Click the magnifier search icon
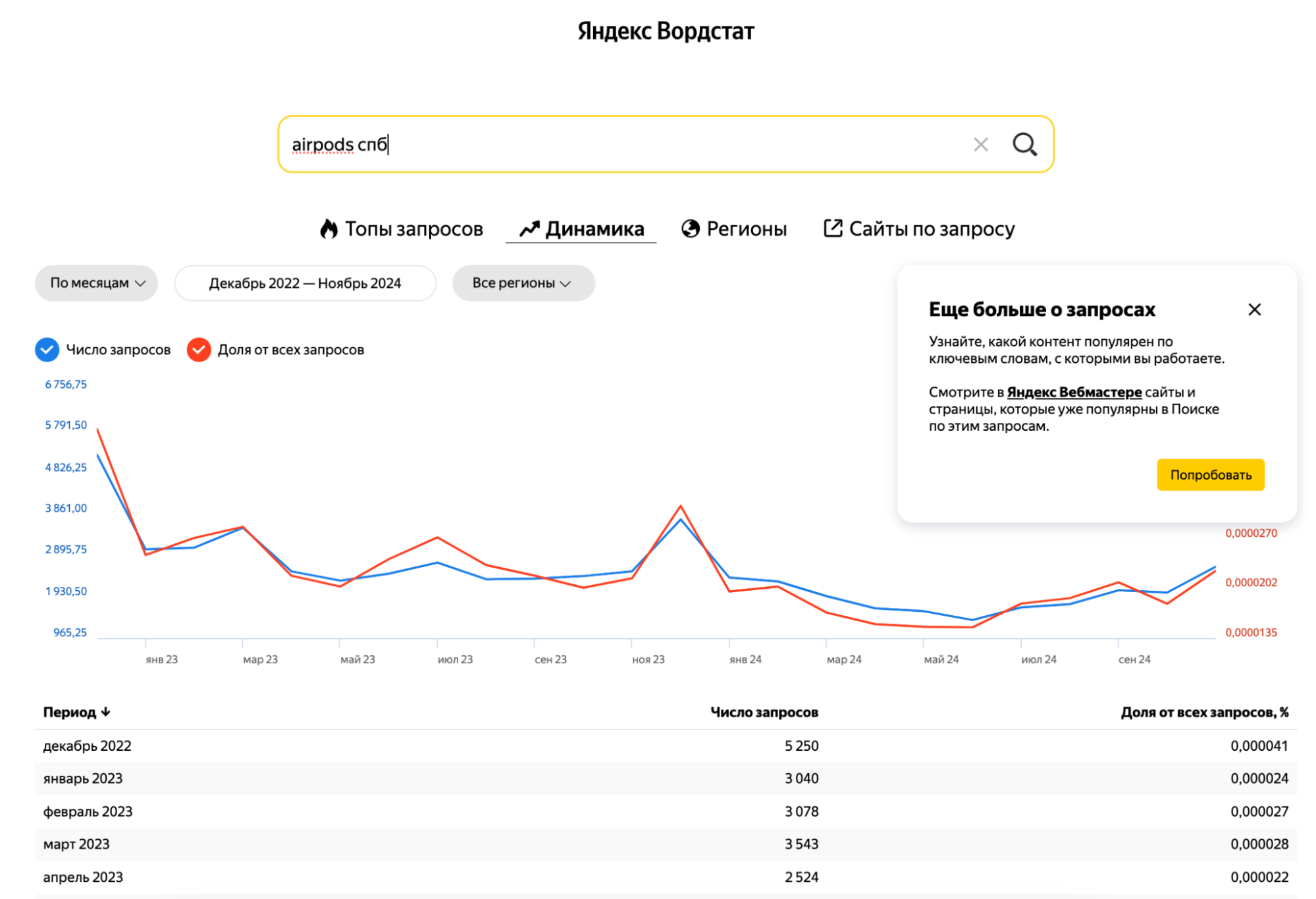 tap(1024, 144)
